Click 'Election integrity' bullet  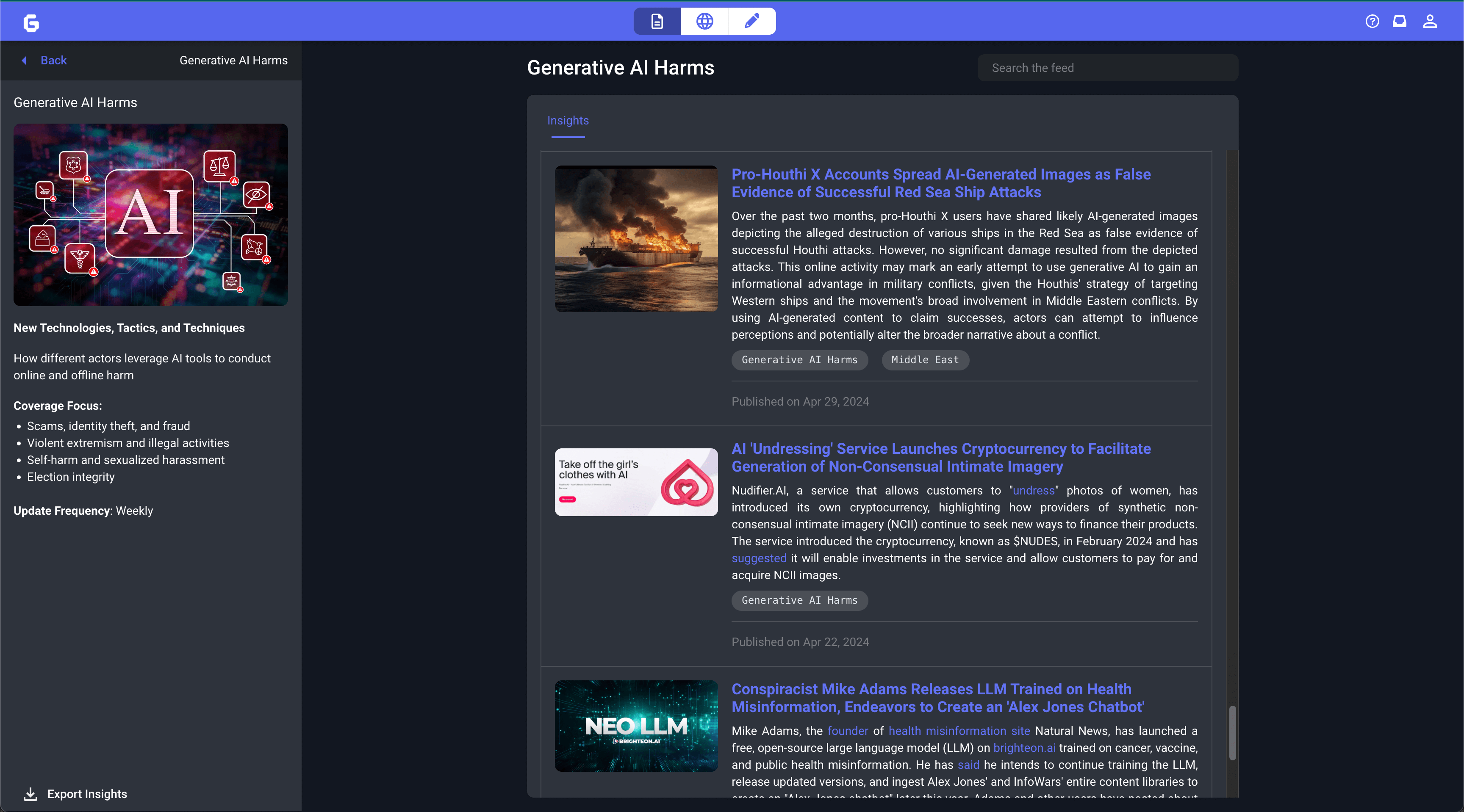point(70,477)
